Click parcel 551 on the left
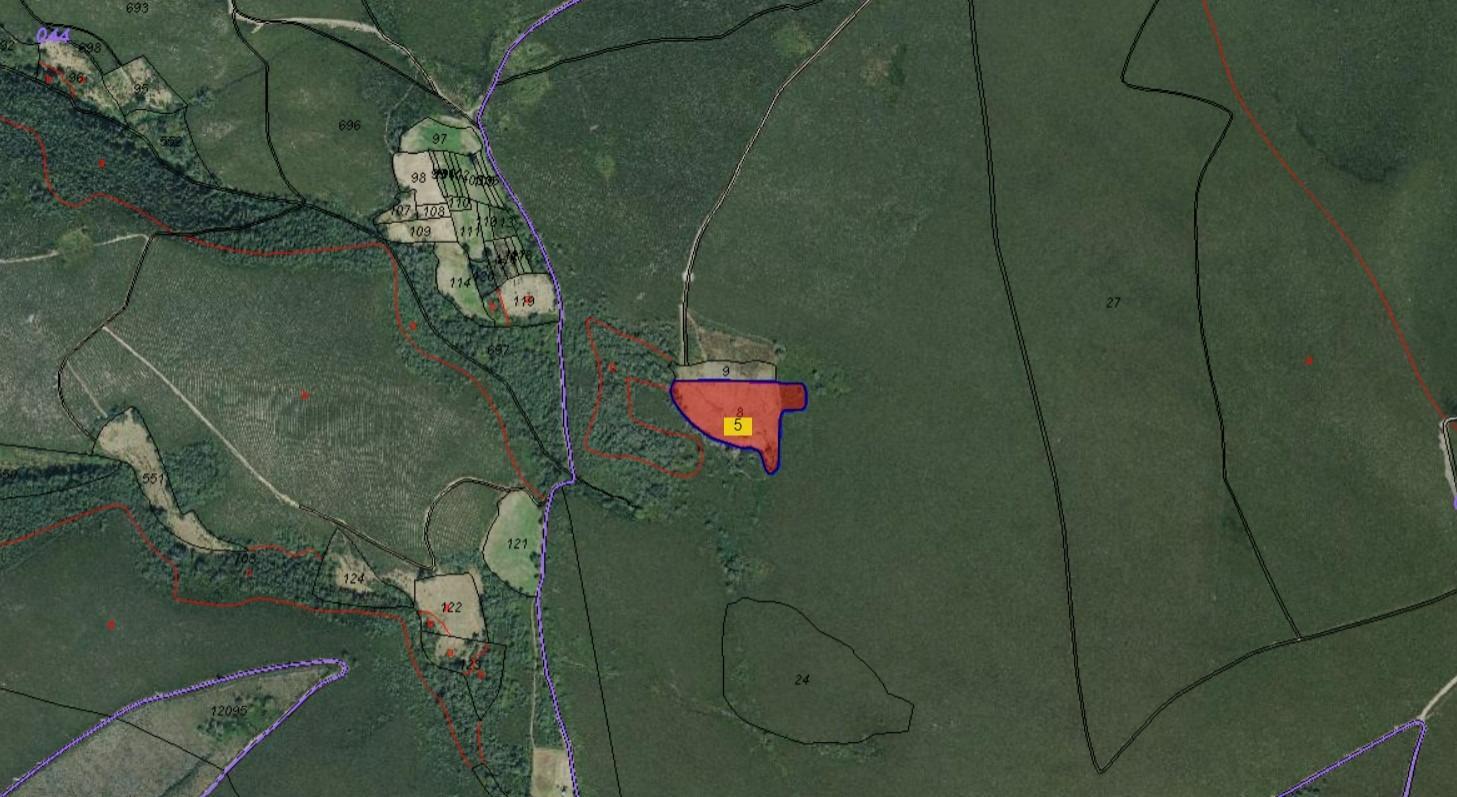This screenshot has height=797, width=1457. [152, 479]
